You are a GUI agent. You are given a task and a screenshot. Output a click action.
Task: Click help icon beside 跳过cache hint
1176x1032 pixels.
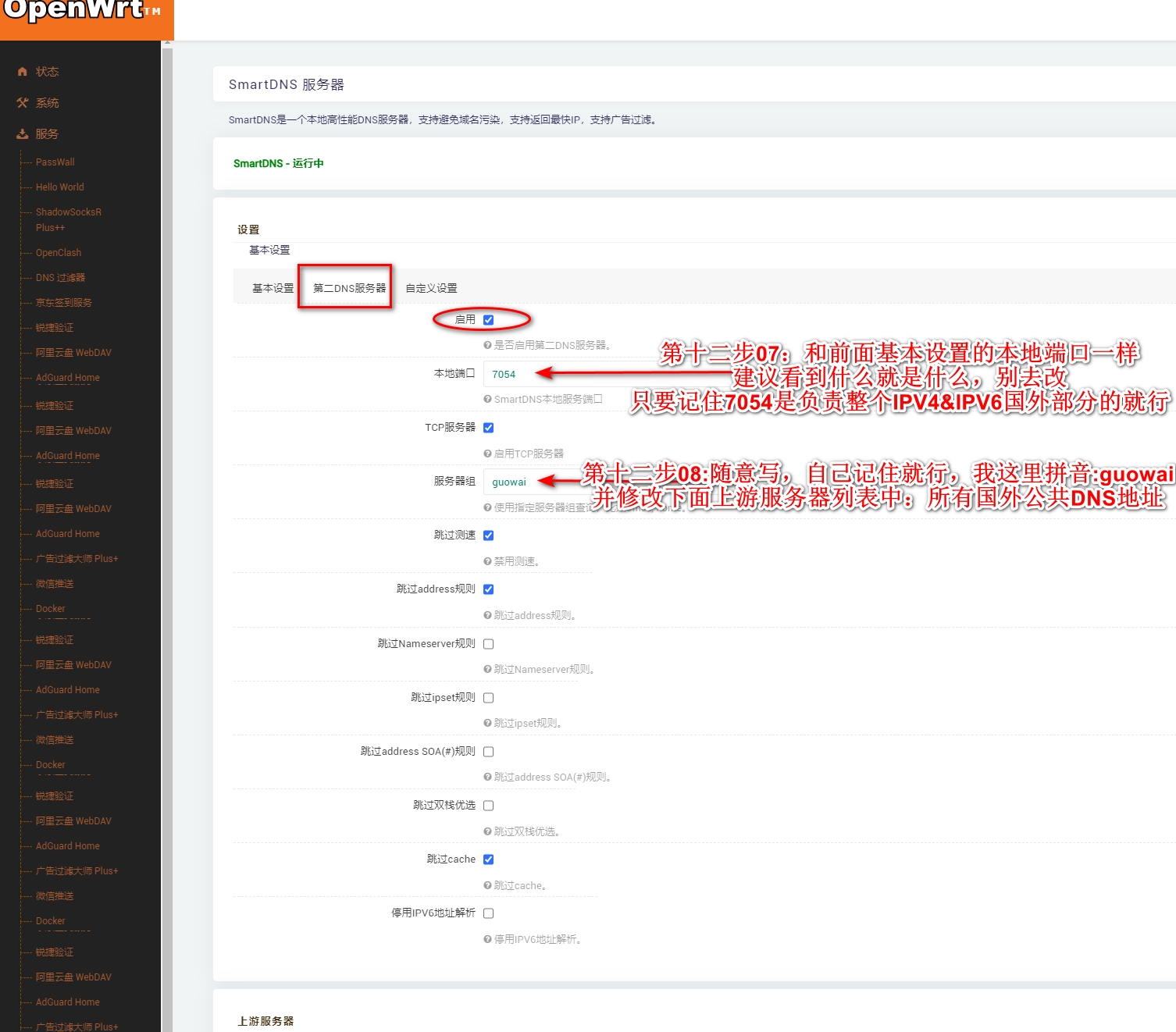pyautogui.click(x=487, y=885)
